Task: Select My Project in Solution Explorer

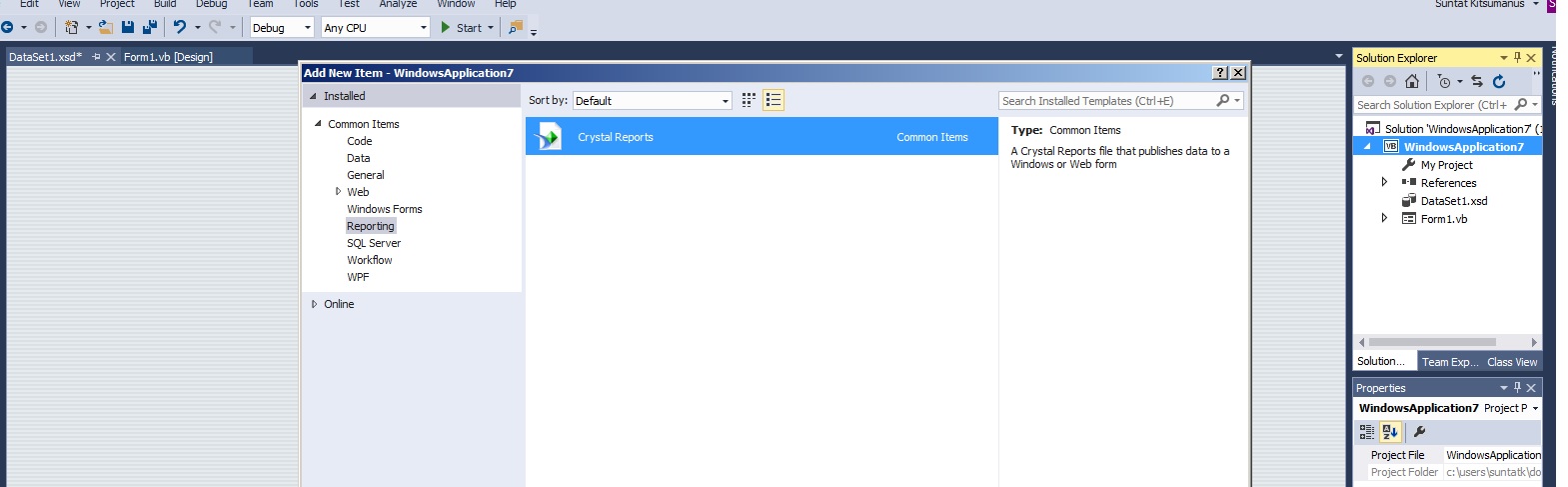Action: pos(1446,165)
